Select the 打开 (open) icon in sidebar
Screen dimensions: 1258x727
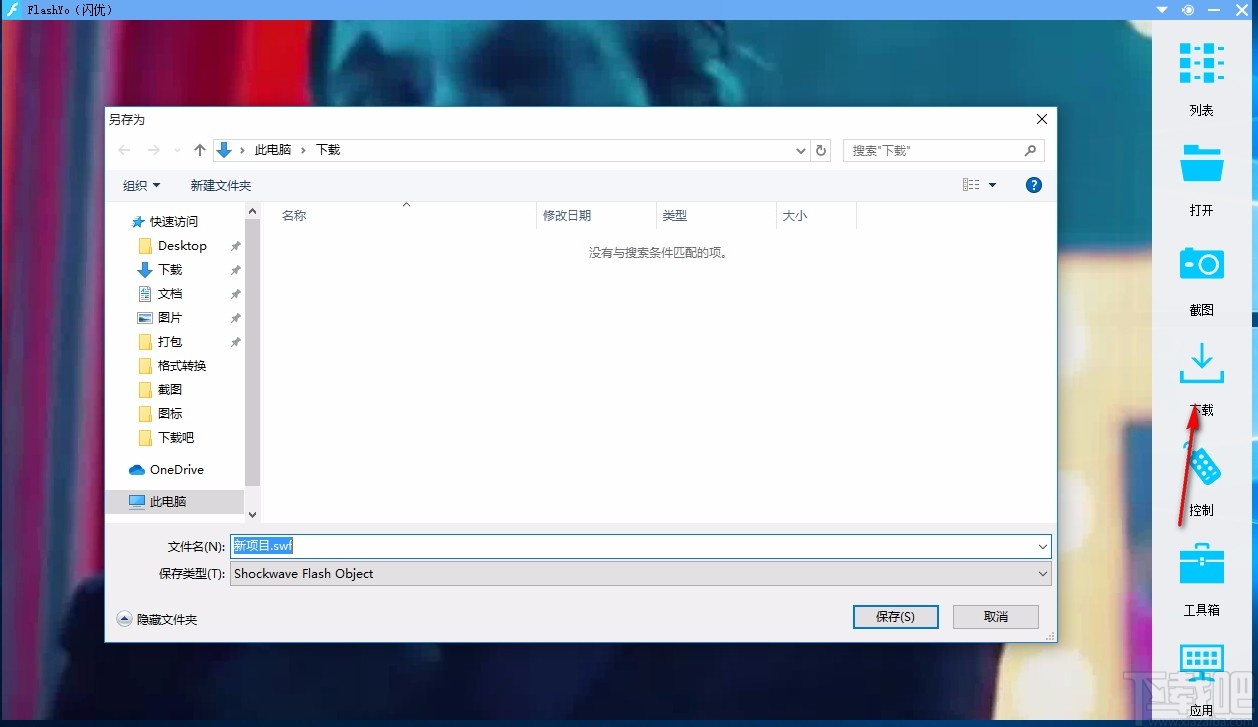click(x=1200, y=163)
